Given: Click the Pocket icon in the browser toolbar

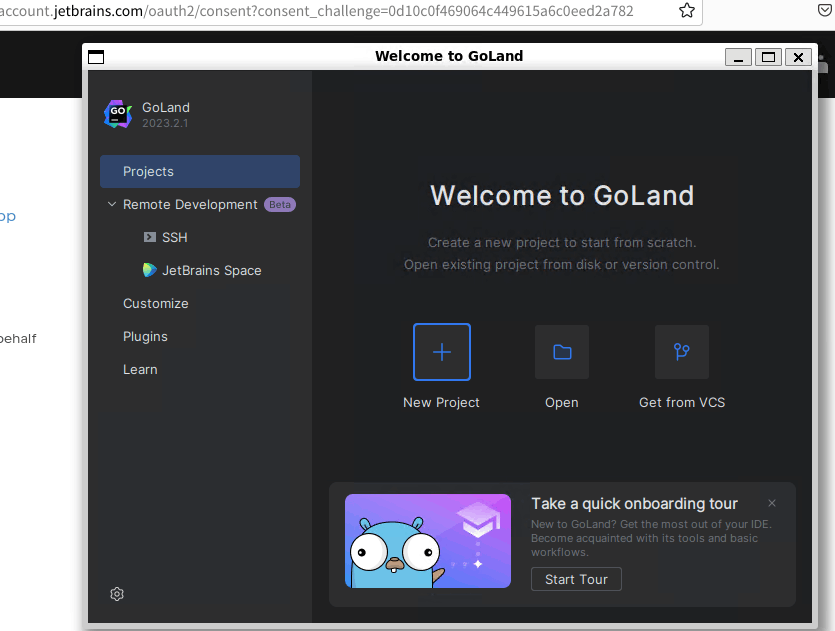Looking at the screenshot, I should [x=825, y=10].
